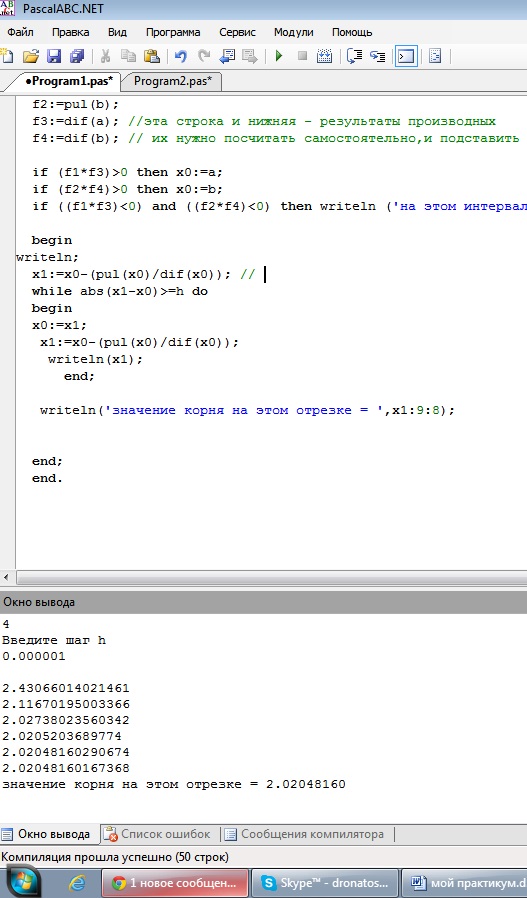Open the Chrome taskbar item with new message
This screenshot has height=898, width=527.
tap(175, 883)
